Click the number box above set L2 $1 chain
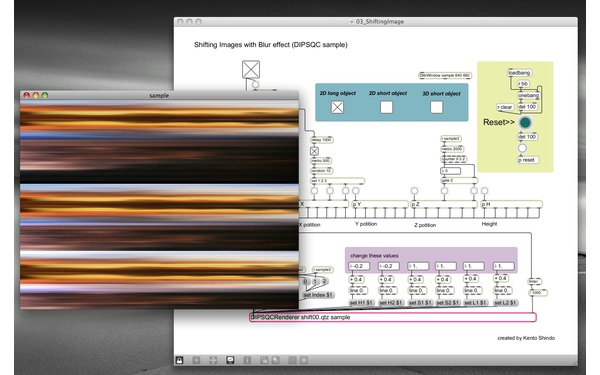The width and height of the screenshot is (600, 375). pyautogui.click(x=504, y=266)
